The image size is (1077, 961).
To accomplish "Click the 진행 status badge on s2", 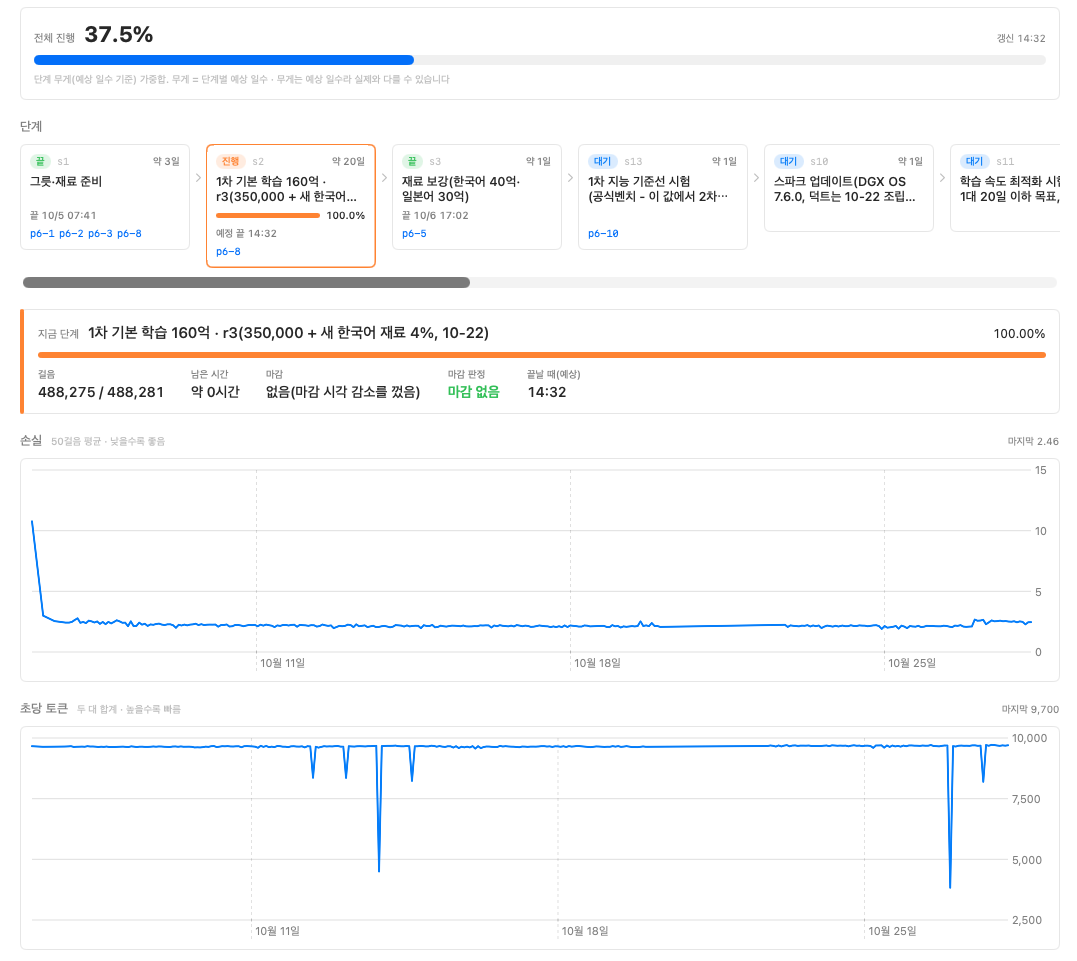I will (x=230, y=161).
